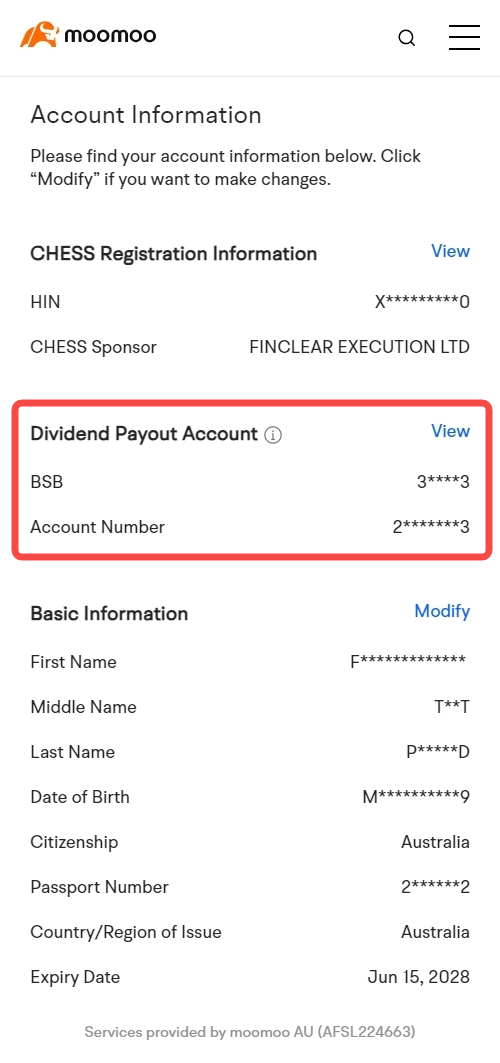Click the masked First Name value
This screenshot has width=500, height=1063.
click(x=408, y=662)
